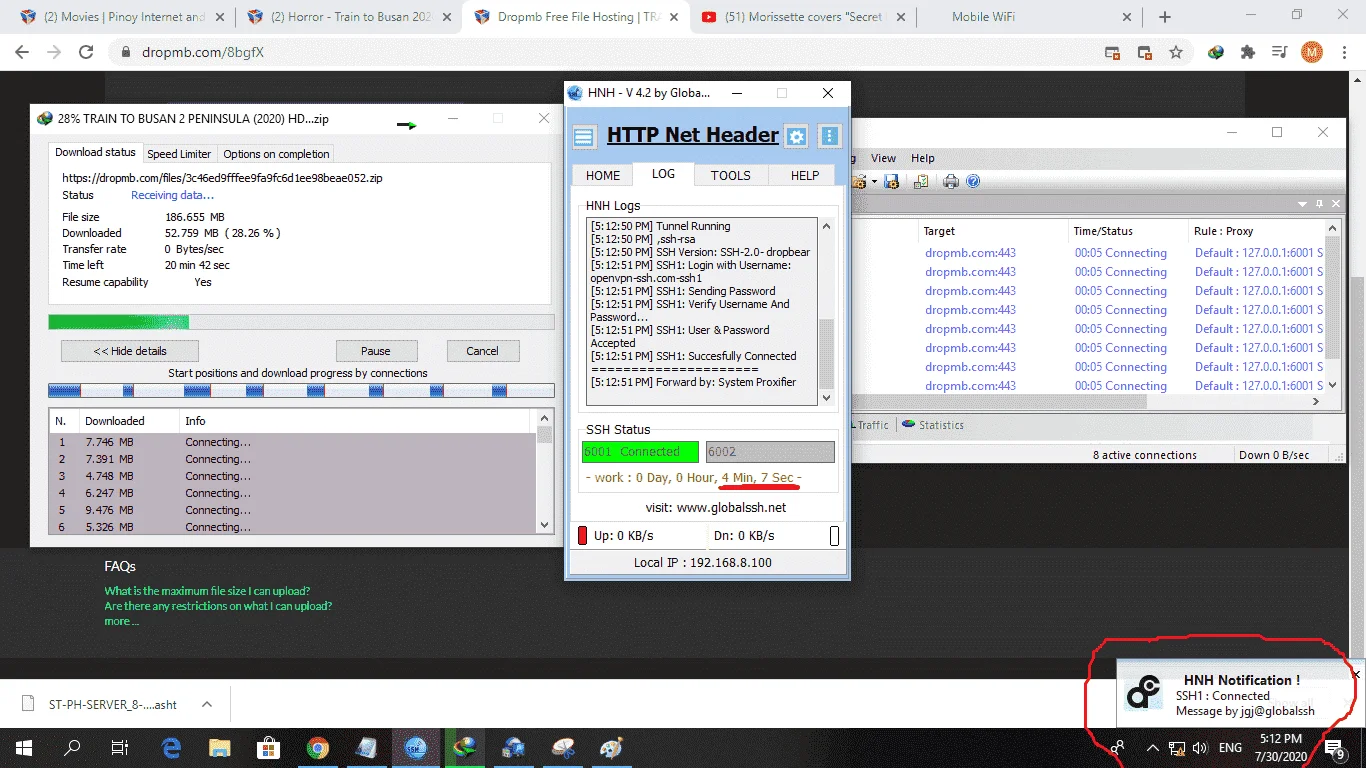This screenshot has height=768, width=1366.
Task: Open Chrome profile avatar M
Action: coord(1311,52)
